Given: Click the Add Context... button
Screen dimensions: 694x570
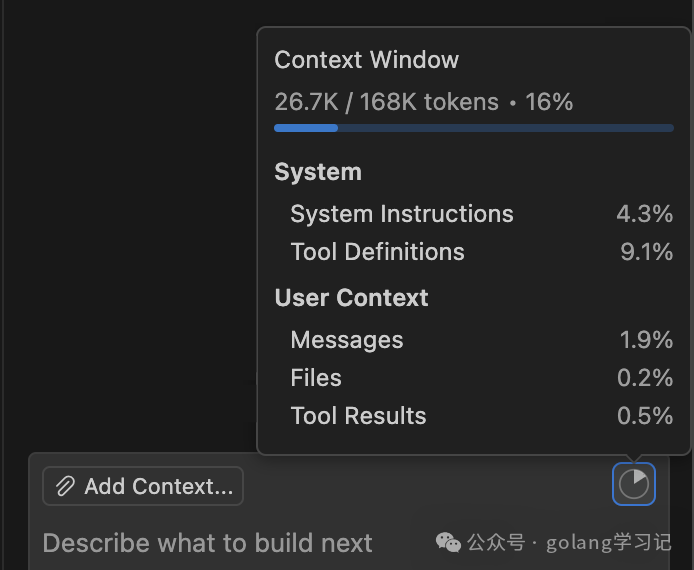Looking at the screenshot, I should coord(143,486).
